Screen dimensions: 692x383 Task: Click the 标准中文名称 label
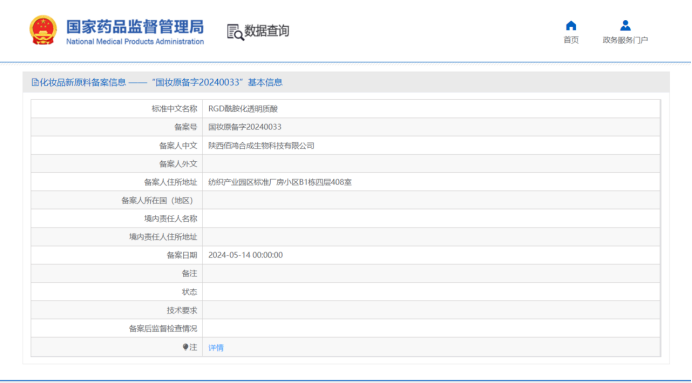[174, 109]
